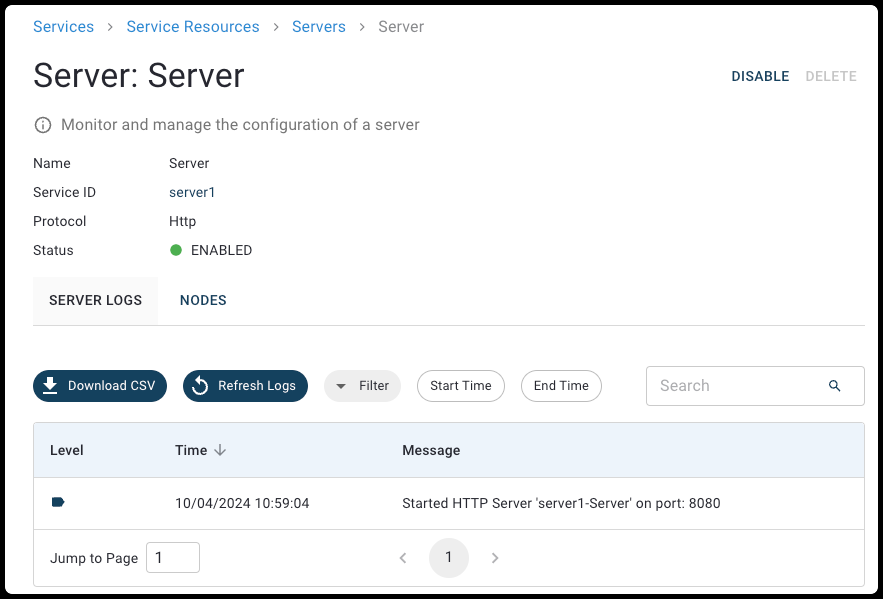Open the End Time picker
The height and width of the screenshot is (599, 883).
(561, 386)
